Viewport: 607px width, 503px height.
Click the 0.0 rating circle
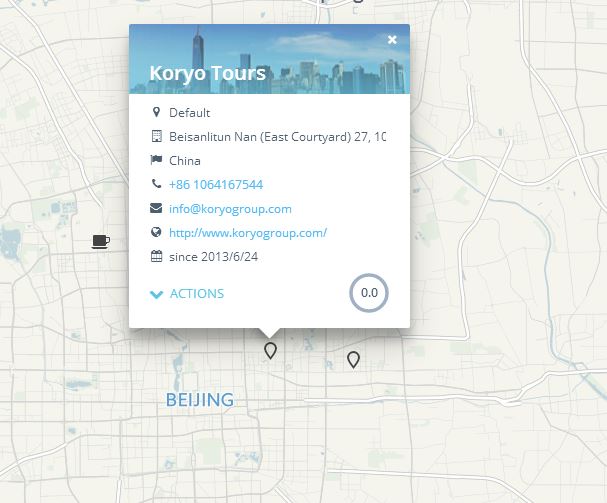[369, 293]
